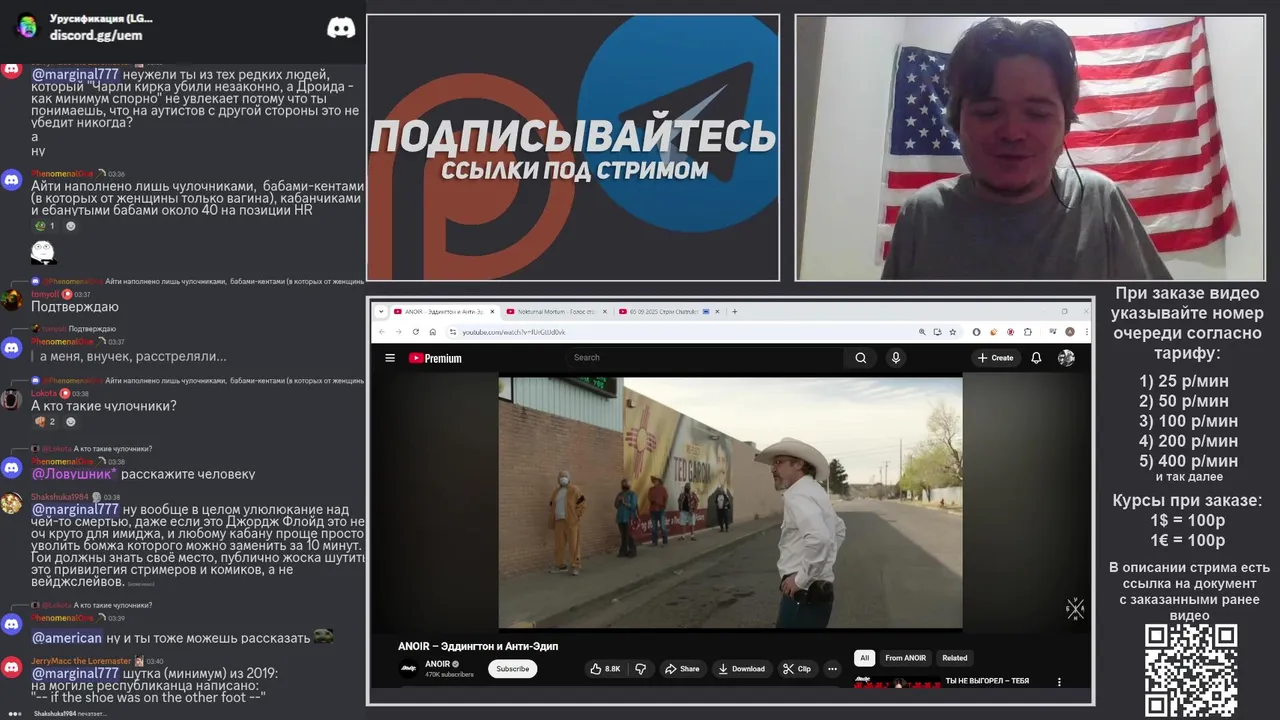This screenshot has width=1280, height=720.
Task: Open the YouTube hamburger guide menu
Action: click(390, 358)
